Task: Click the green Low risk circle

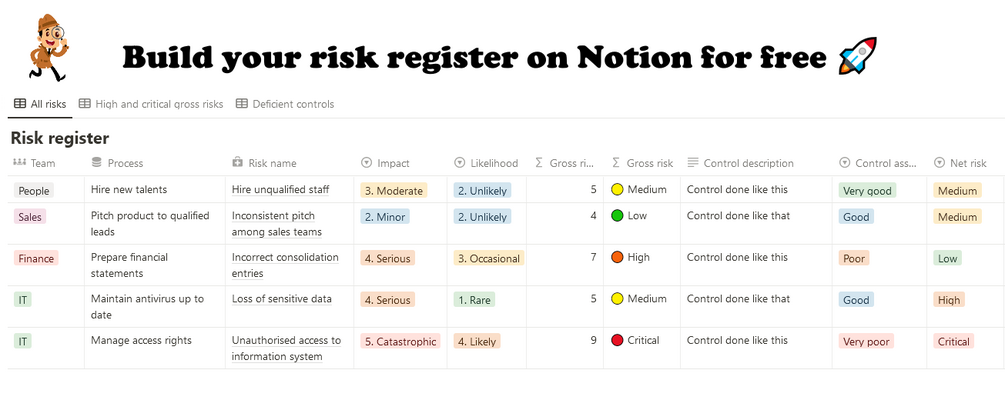Action: 617,216
